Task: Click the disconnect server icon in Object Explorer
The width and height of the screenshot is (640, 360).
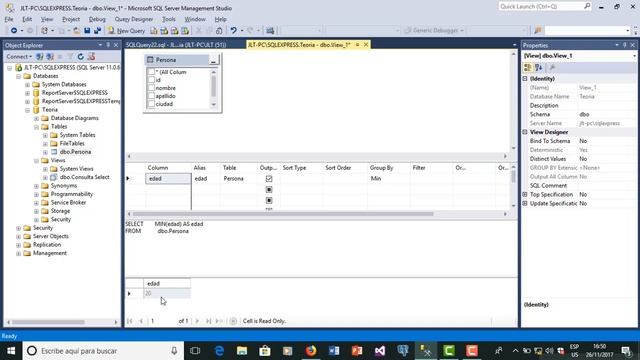Action: pos(50,57)
